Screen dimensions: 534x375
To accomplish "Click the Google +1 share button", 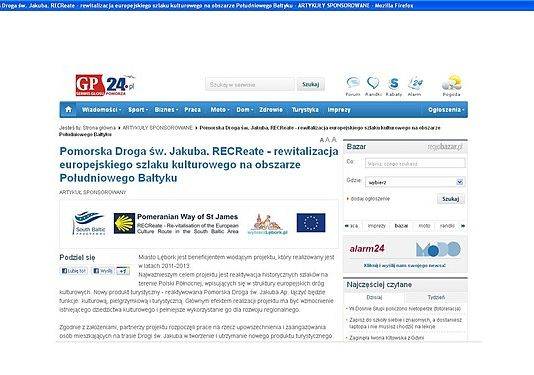I will 123,271.
